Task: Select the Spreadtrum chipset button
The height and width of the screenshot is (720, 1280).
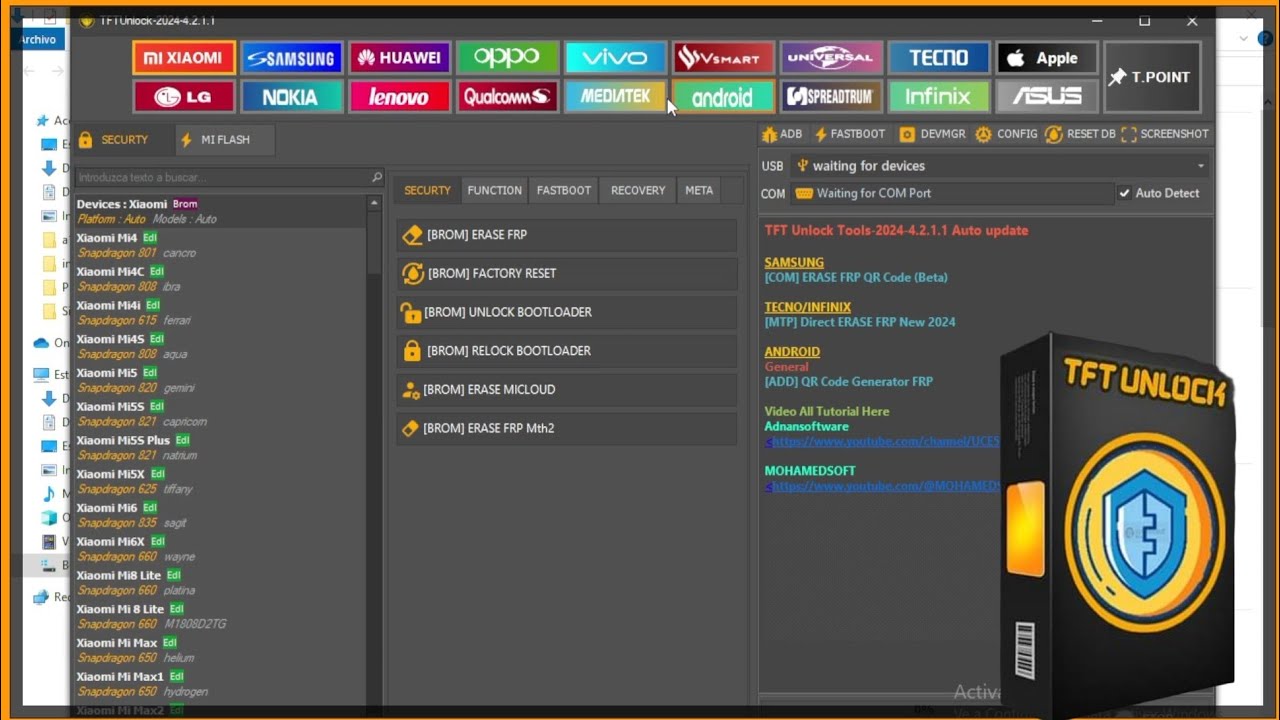Action: (831, 97)
